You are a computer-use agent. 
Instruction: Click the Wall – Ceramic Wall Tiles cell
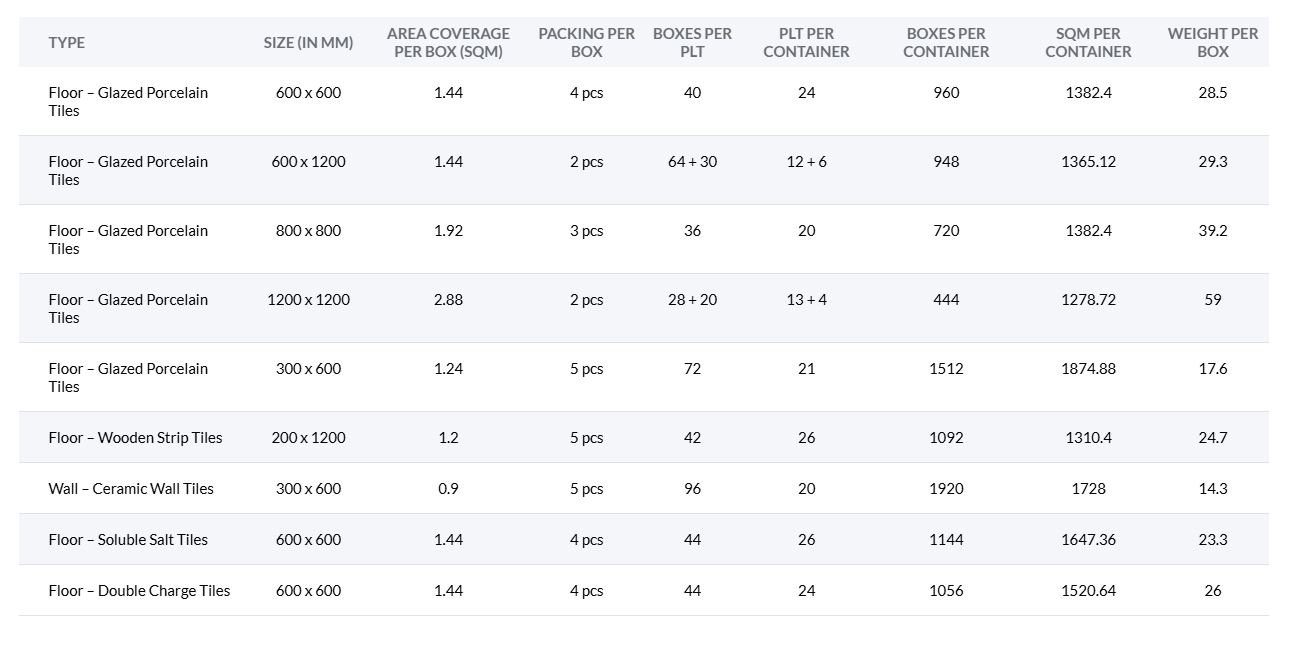pyautogui.click(x=131, y=488)
